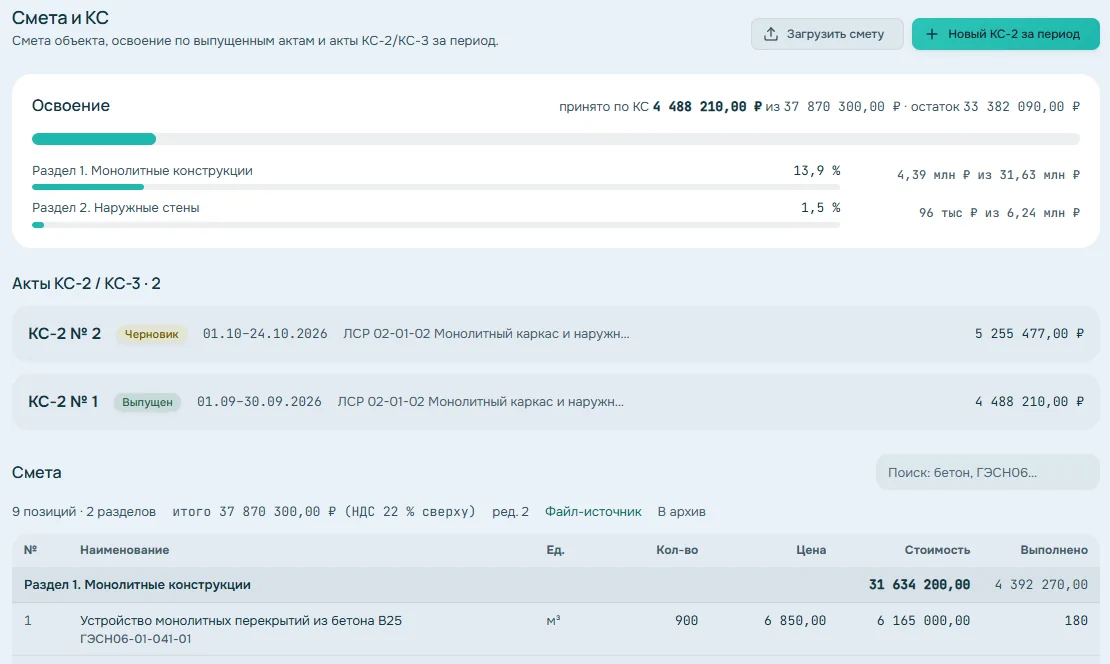Select the Раздел 1 table section row
Image resolution: width=1110 pixels, height=664 pixels.
click(556, 585)
